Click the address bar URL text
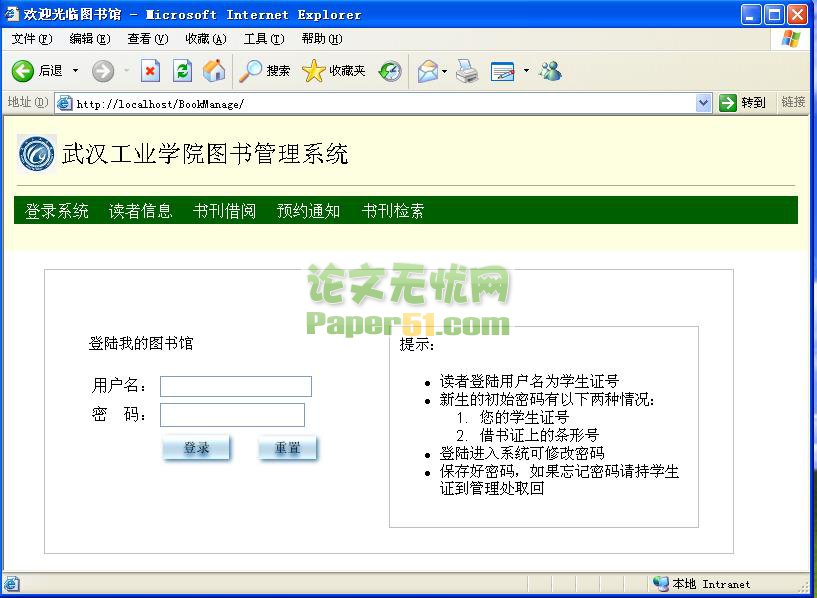 (x=160, y=104)
